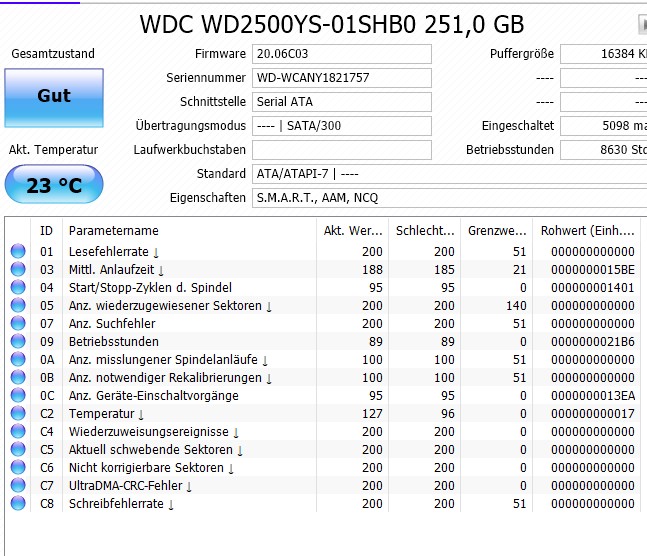Click the Betriebsstunden value field in the header
Screen dimensions: 647x556
pyautogui.click(x=604, y=150)
